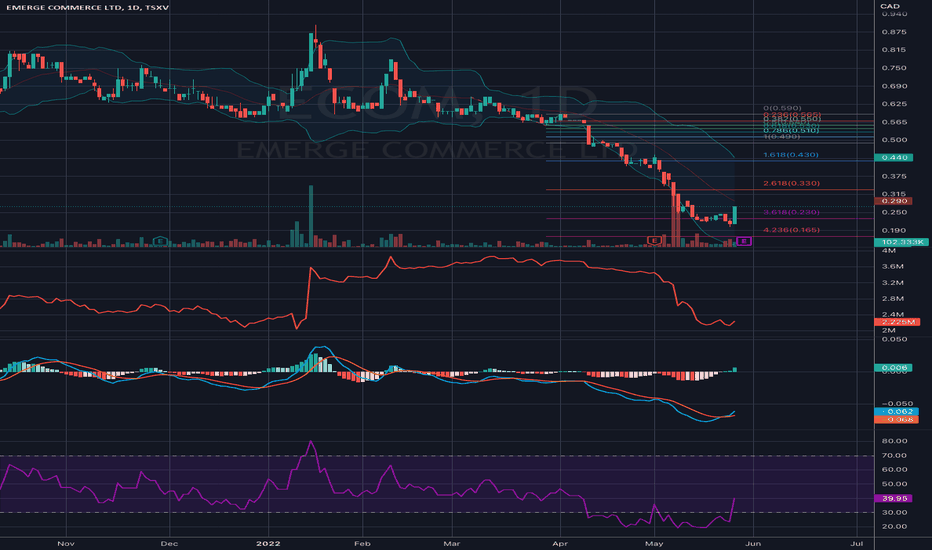Open the purple upcoming earnings E marker

tap(744, 241)
